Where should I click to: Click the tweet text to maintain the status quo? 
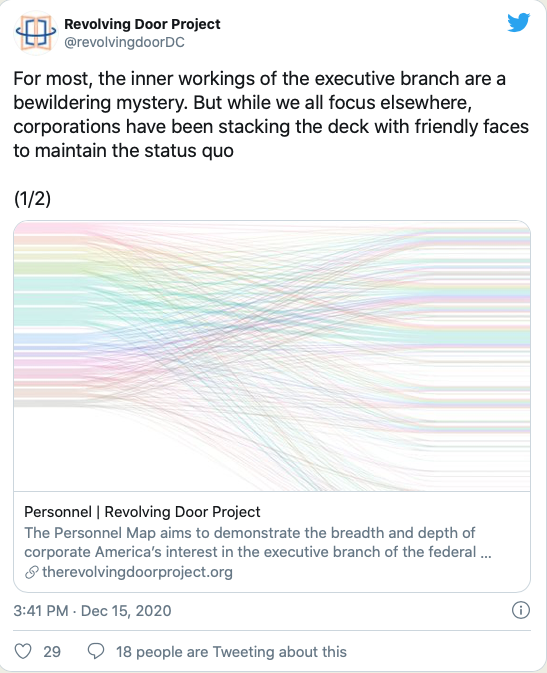click(124, 151)
